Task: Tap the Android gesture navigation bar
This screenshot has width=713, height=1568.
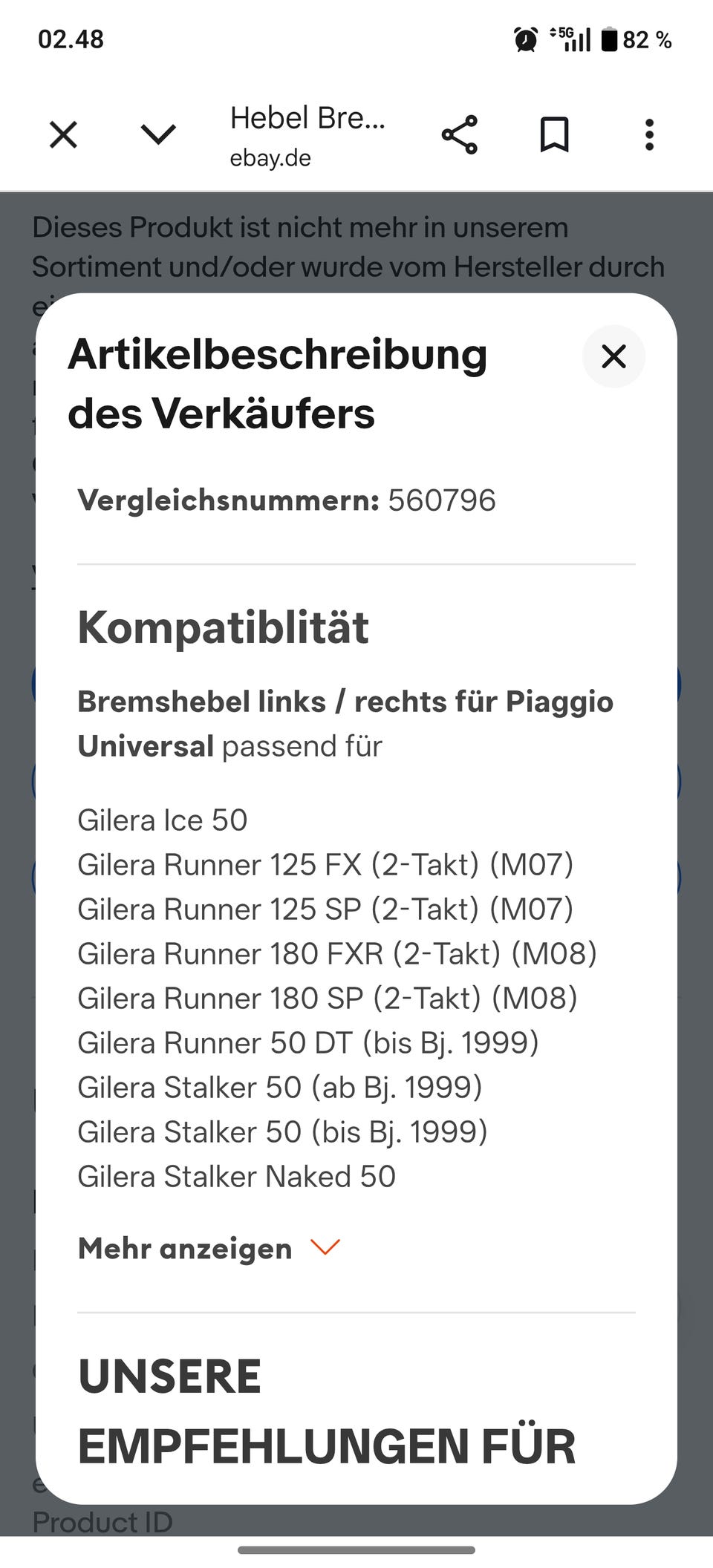Action: click(356, 1550)
